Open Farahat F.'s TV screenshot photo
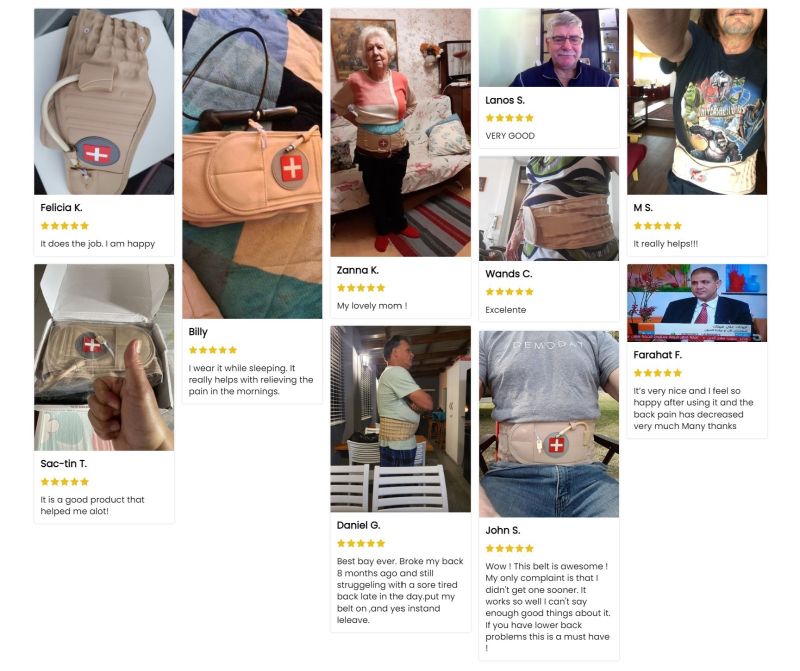The image size is (800, 671). coord(697,303)
